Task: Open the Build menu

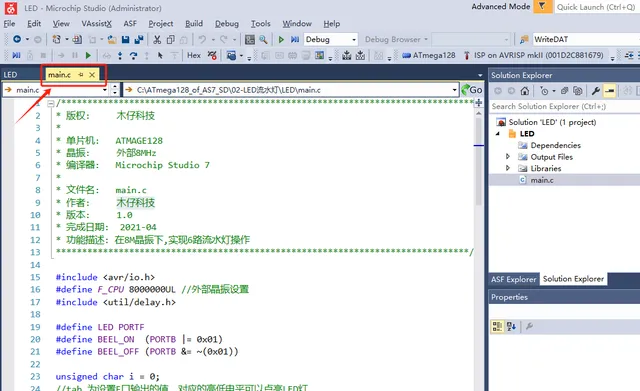Action: pyautogui.click(x=194, y=24)
